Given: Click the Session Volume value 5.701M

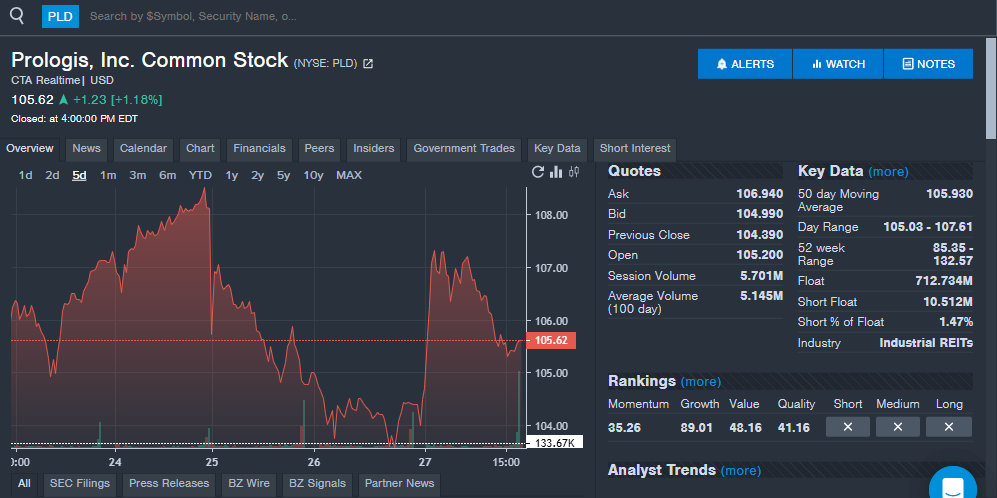Looking at the screenshot, I should coord(762,275).
